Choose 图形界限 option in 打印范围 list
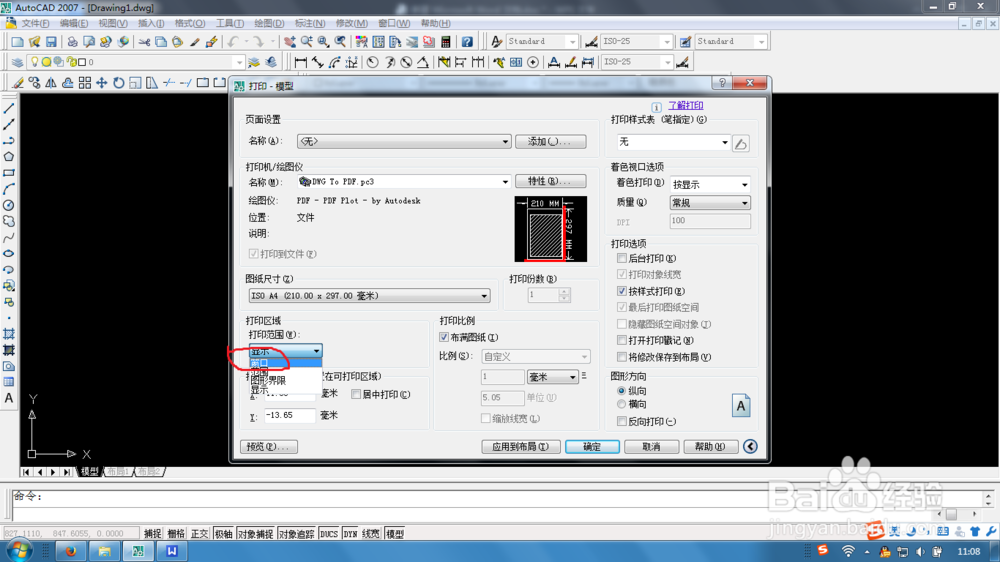Image resolution: width=1000 pixels, height=562 pixels. pos(285,380)
